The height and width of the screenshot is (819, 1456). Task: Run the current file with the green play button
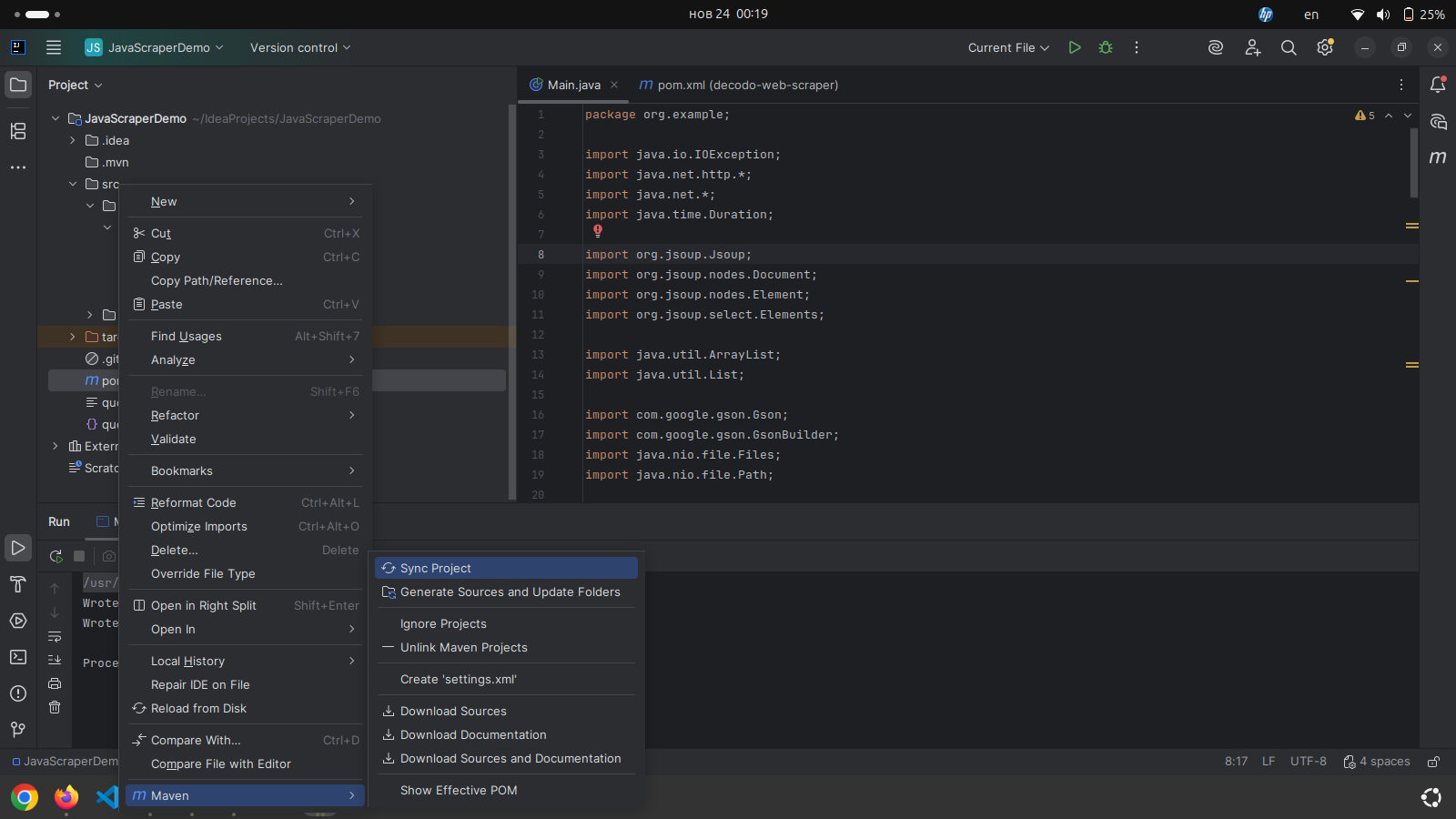click(x=1075, y=47)
